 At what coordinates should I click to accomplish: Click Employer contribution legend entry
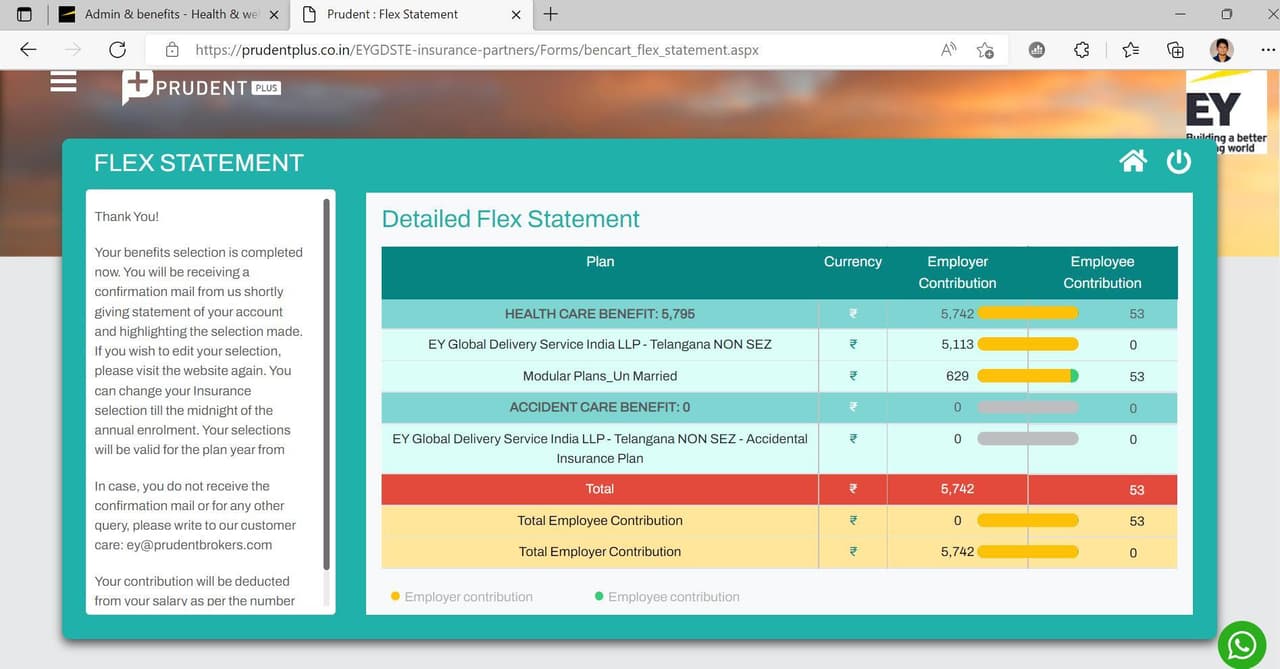(462, 597)
